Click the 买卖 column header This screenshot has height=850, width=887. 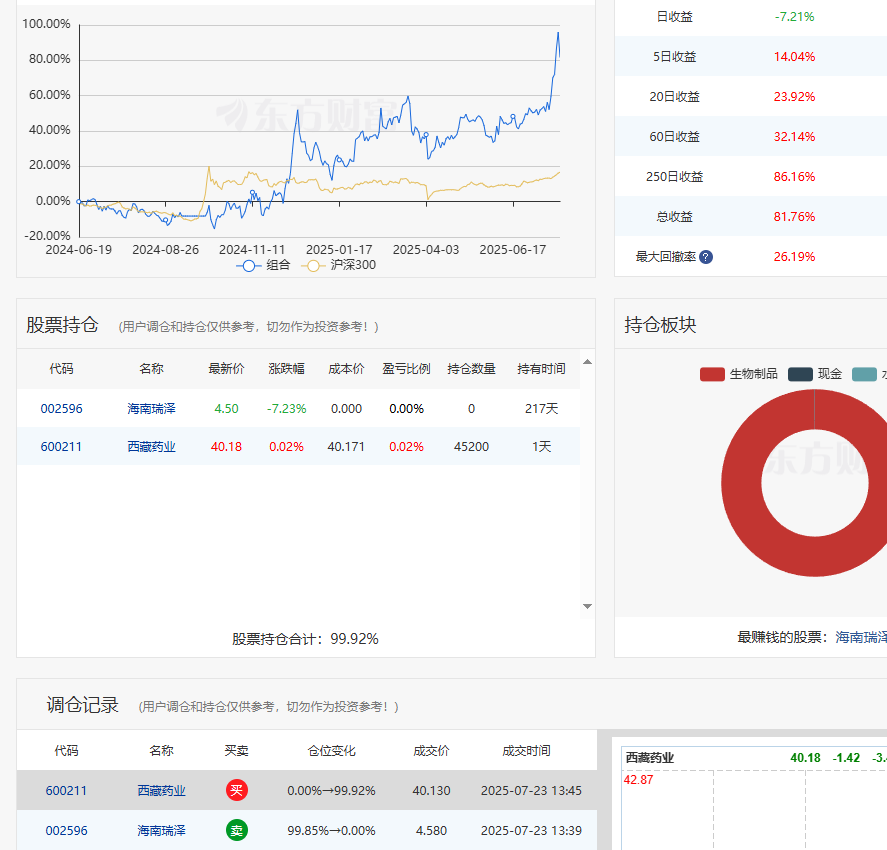(x=236, y=750)
